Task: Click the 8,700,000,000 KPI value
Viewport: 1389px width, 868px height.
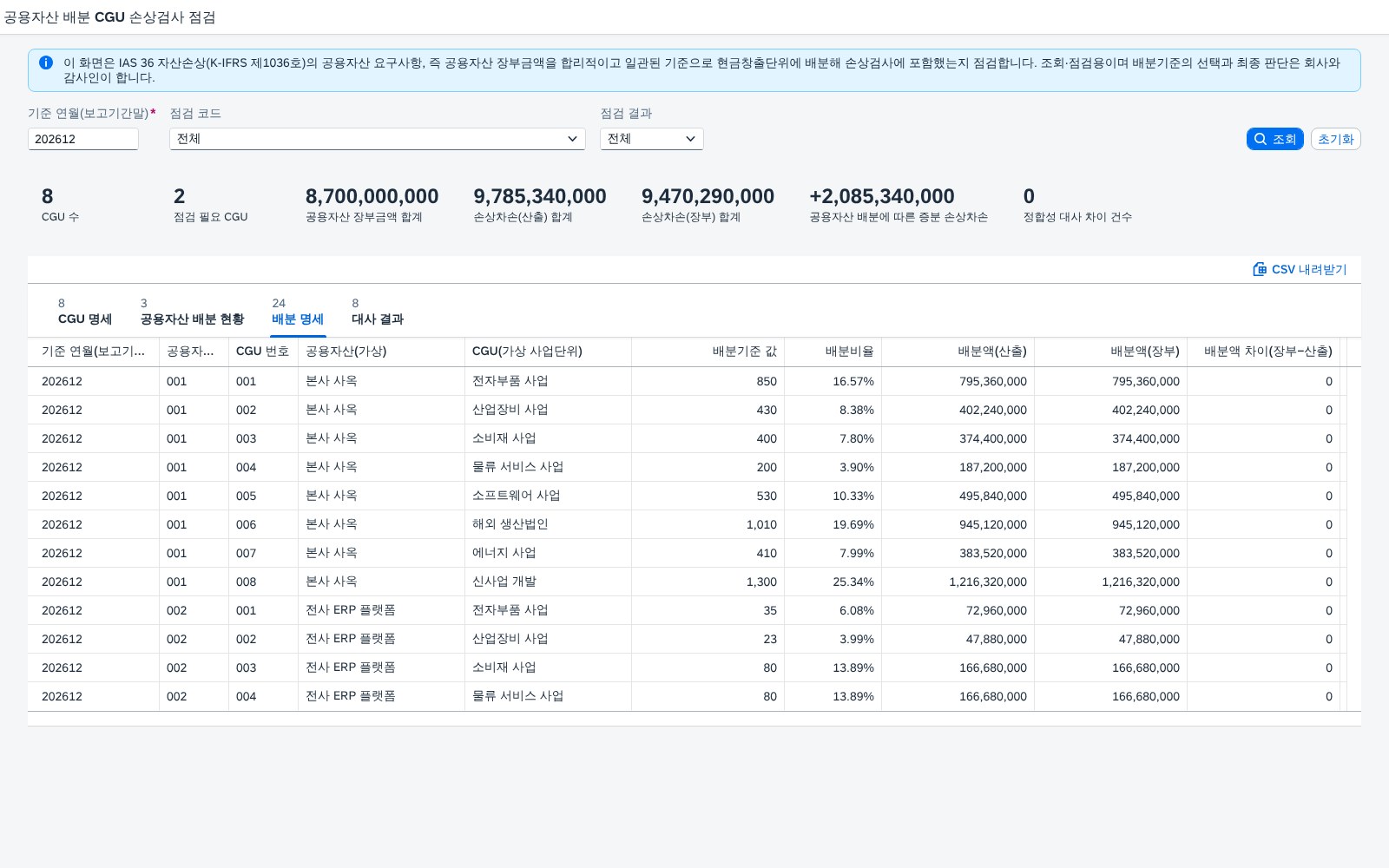Action: (x=372, y=196)
